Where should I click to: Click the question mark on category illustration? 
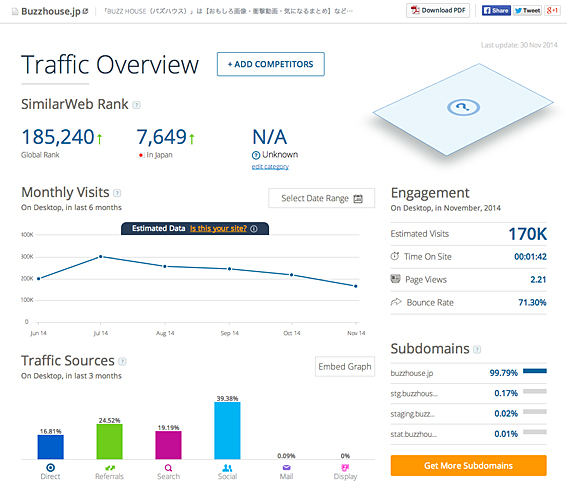[x=463, y=107]
